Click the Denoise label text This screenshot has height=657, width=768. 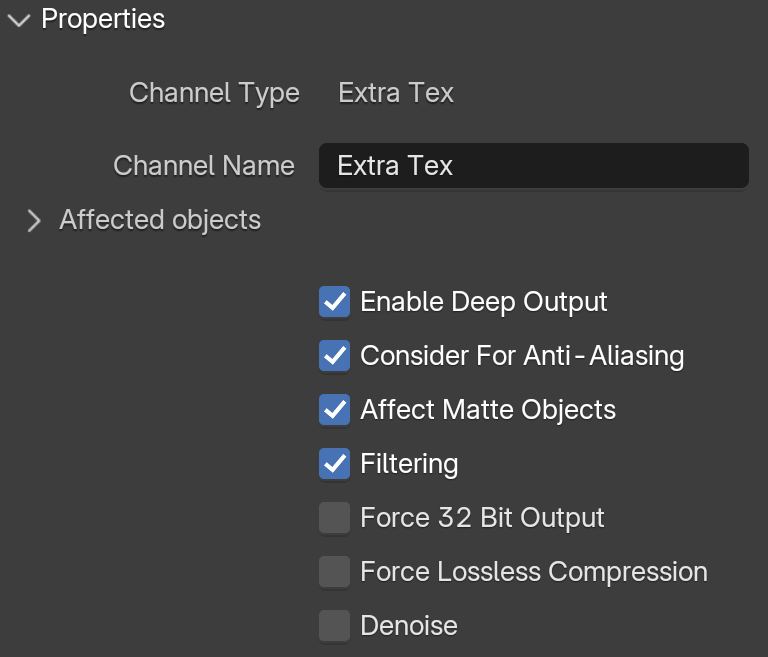pyautogui.click(x=409, y=626)
